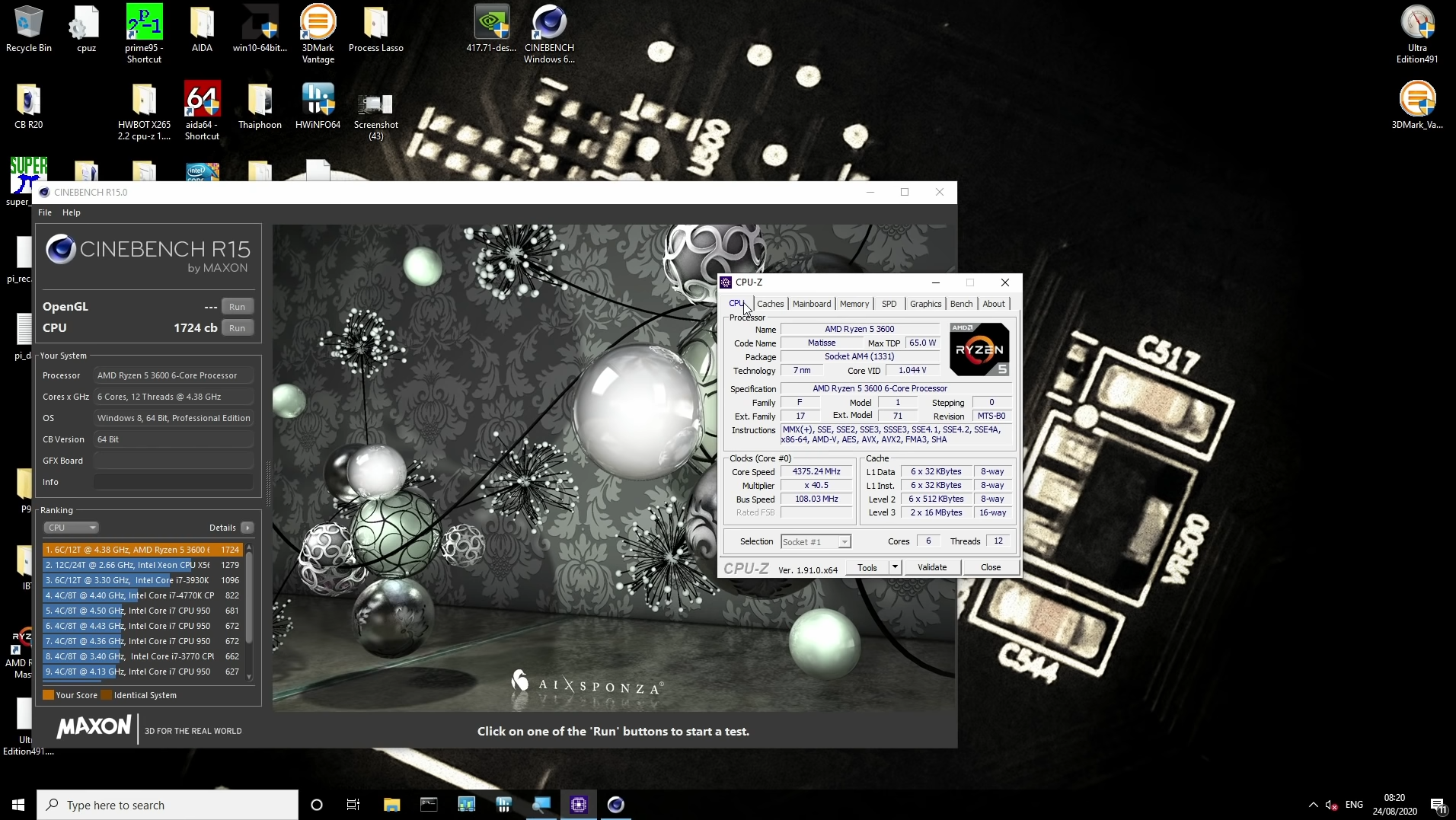Open File Explorer from the taskbar

click(391, 805)
